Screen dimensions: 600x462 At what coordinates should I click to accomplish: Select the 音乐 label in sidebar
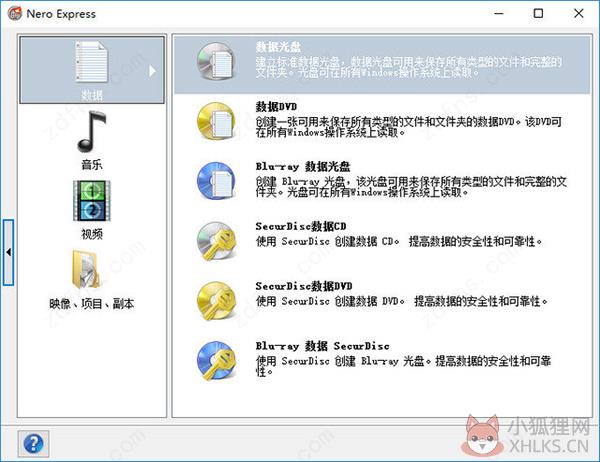point(92,165)
